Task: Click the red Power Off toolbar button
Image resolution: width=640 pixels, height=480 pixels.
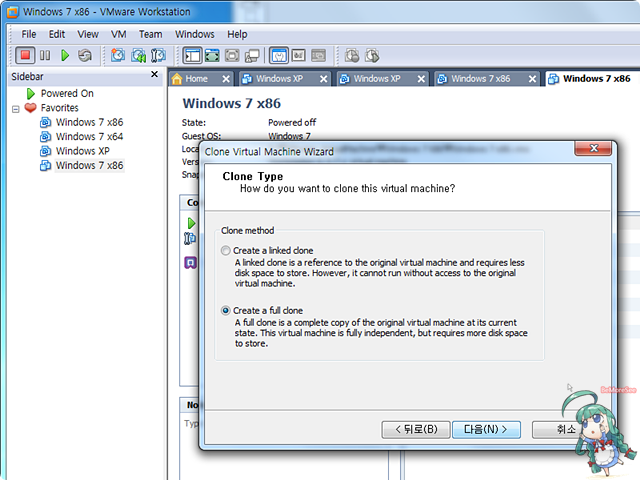Action: pos(25,55)
